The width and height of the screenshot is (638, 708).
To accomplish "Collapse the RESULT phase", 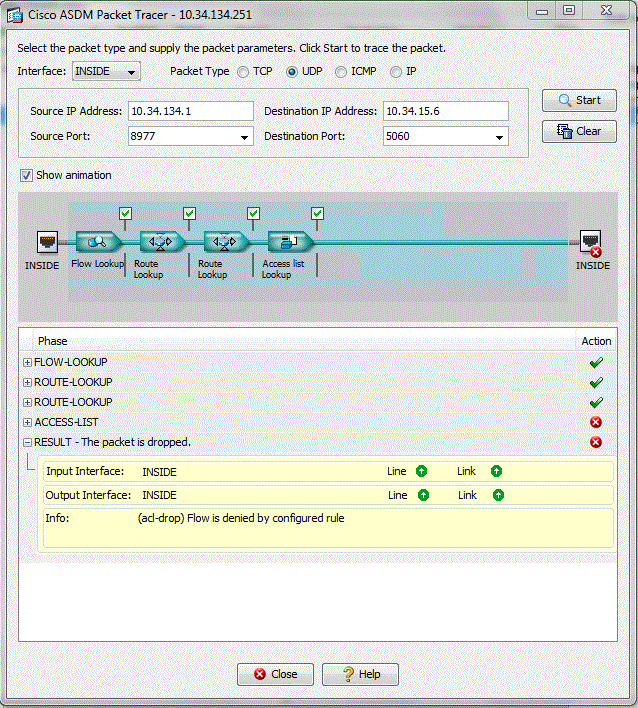I will click(x=27, y=442).
